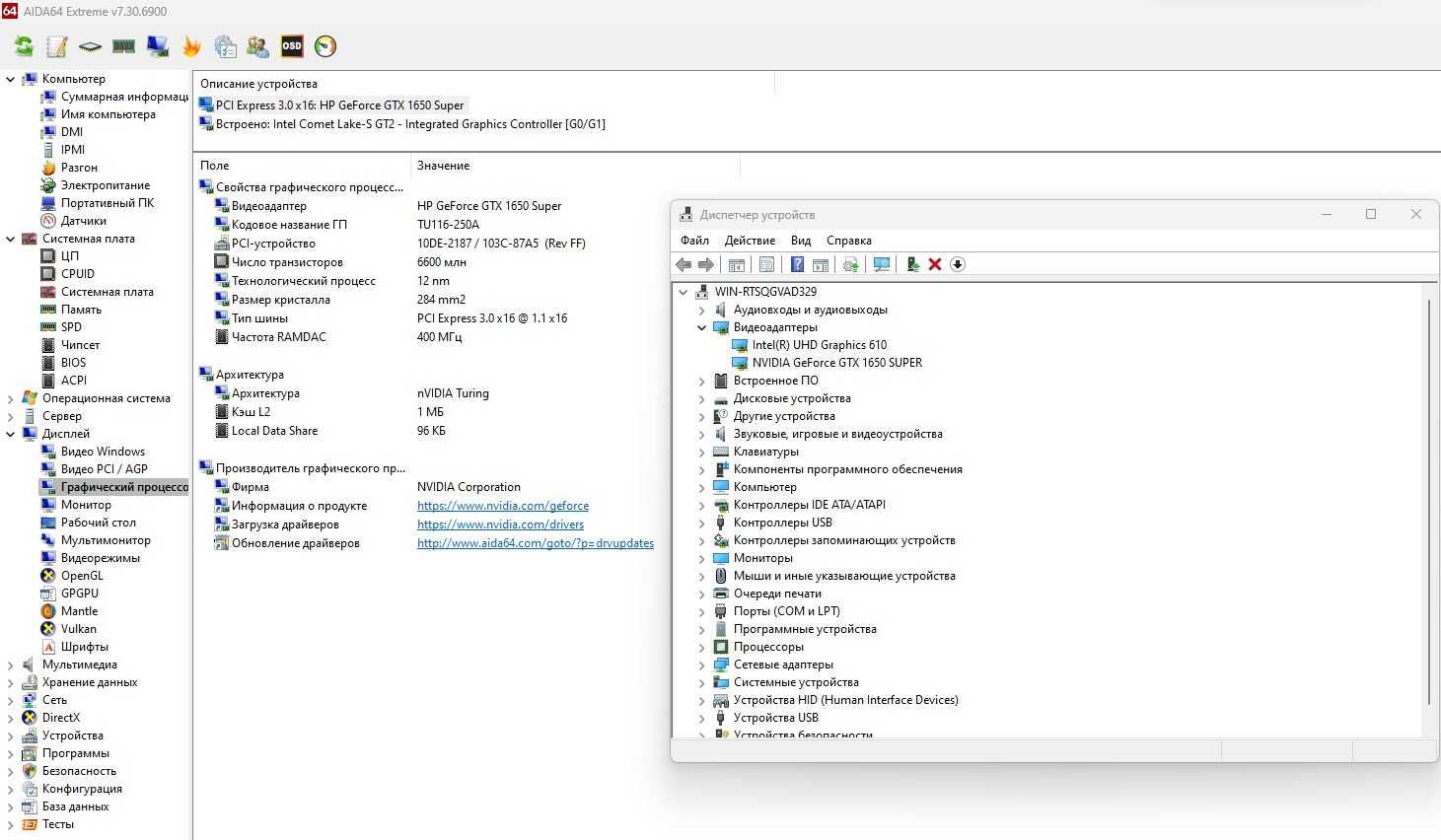
Task: Click the TU116-250A value
Action: 448,225
